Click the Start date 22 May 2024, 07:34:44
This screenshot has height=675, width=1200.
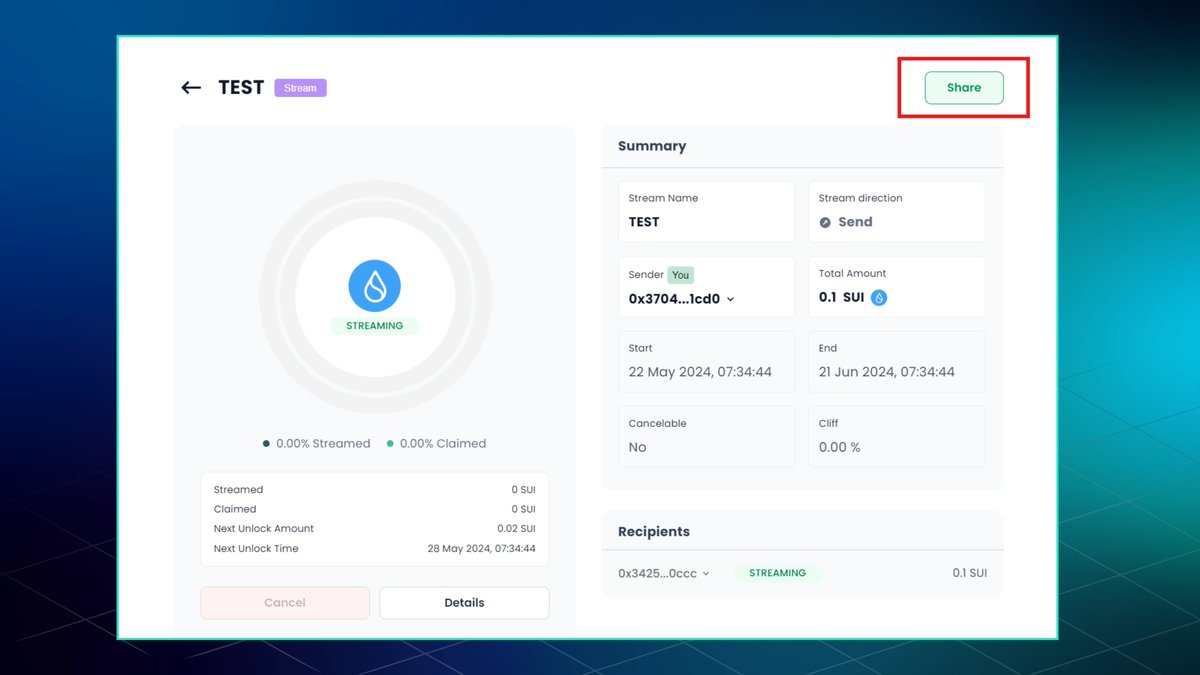pos(700,372)
